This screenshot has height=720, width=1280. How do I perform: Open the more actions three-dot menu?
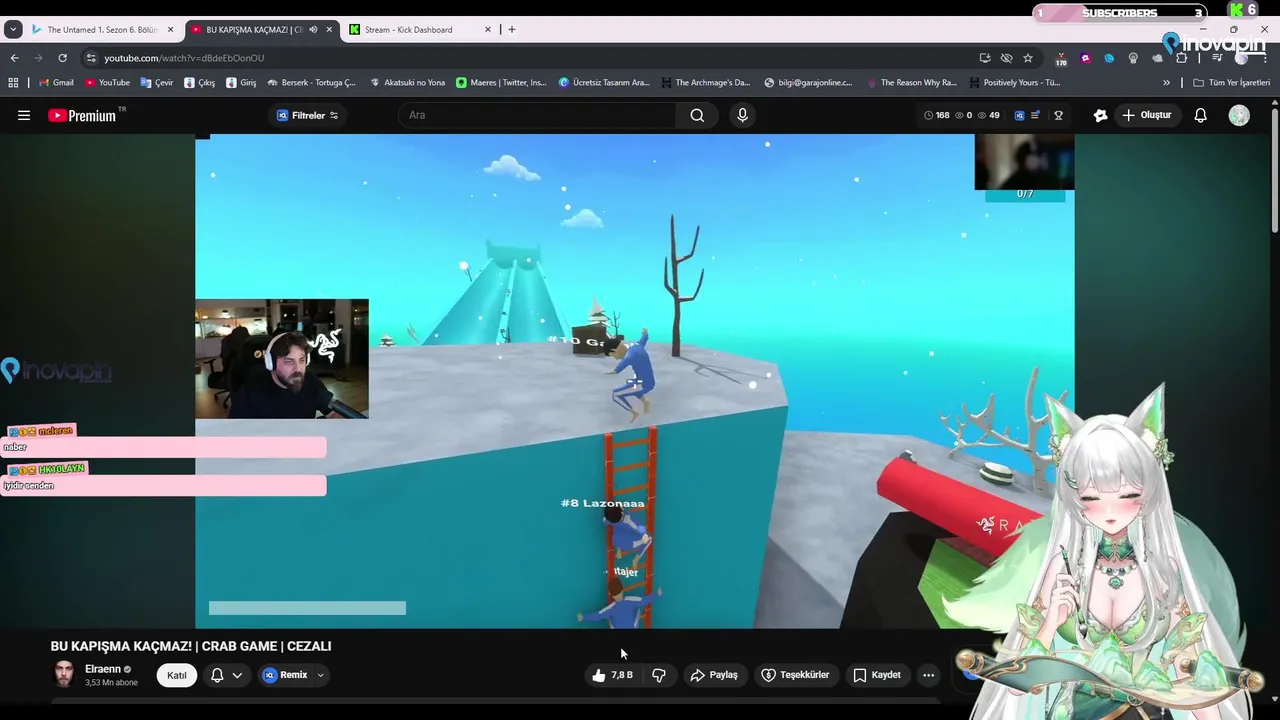tap(928, 675)
